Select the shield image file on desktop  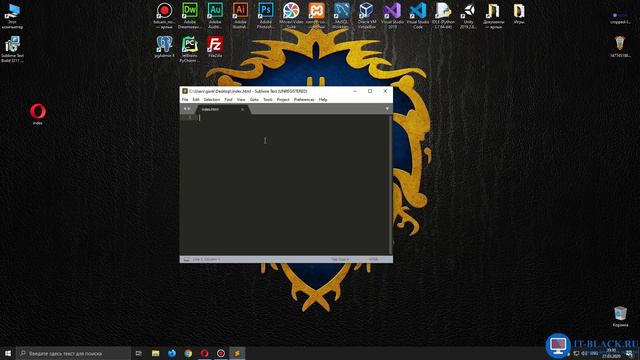[620, 47]
